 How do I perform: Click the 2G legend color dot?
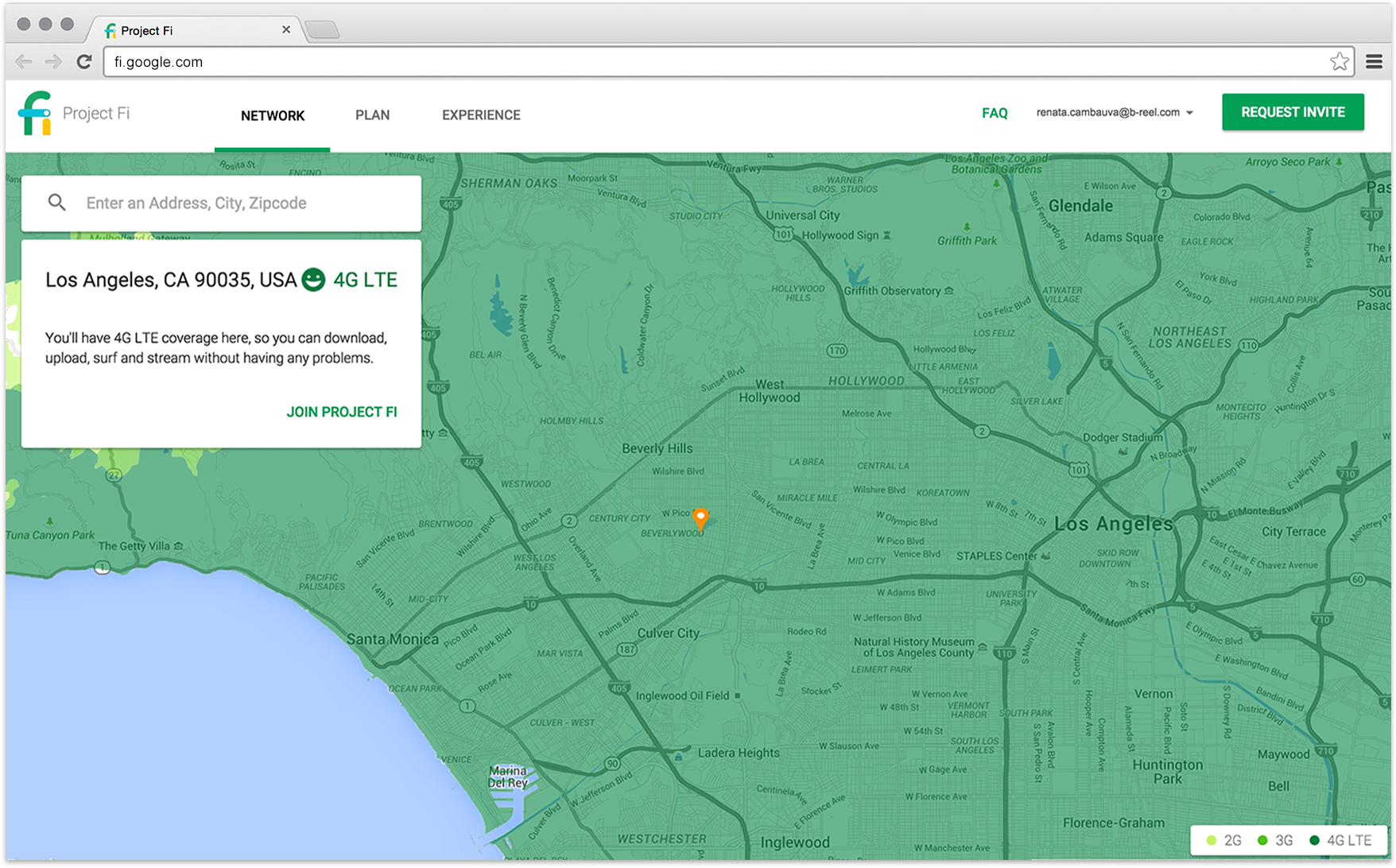(1212, 840)
